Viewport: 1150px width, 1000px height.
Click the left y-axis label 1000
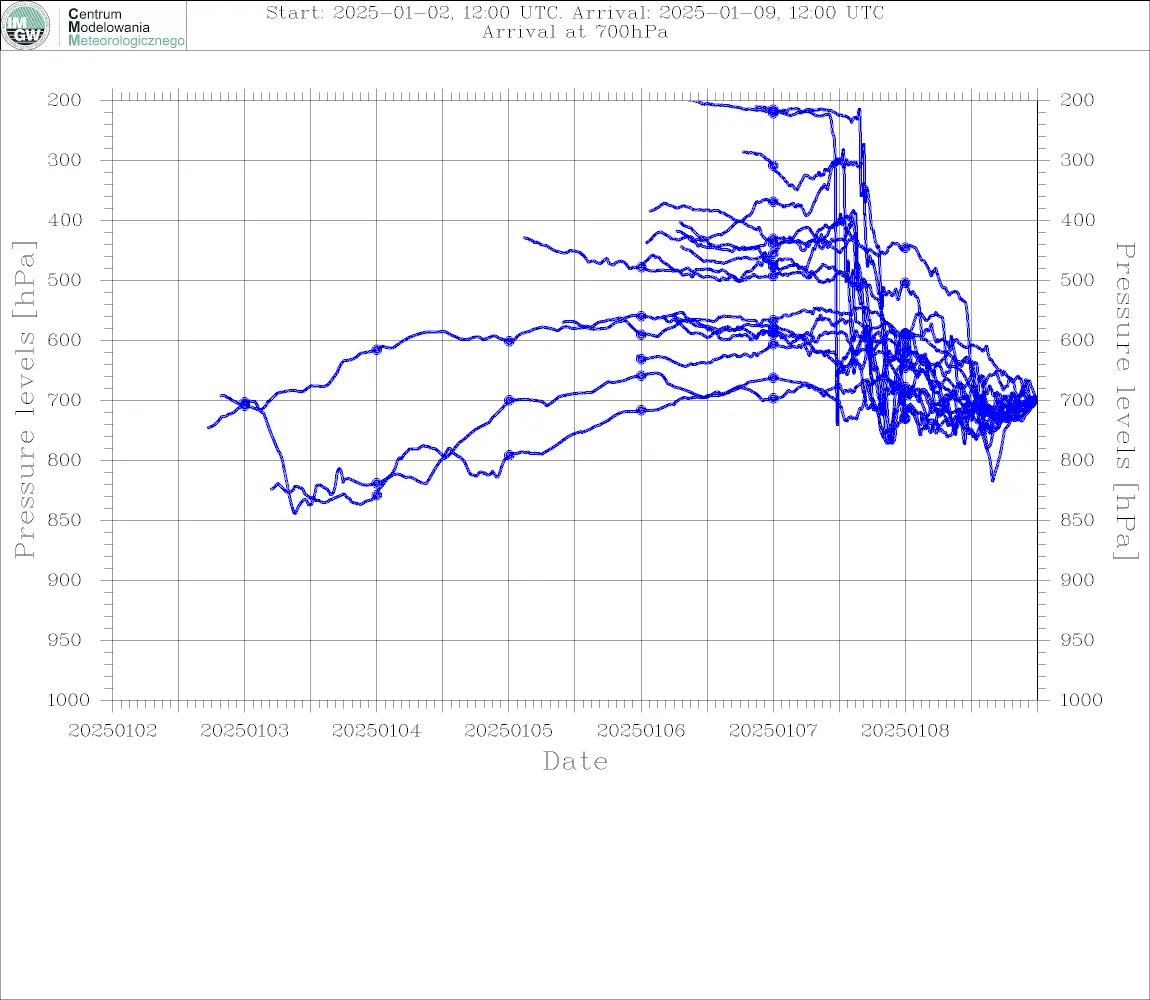point(69,700)
